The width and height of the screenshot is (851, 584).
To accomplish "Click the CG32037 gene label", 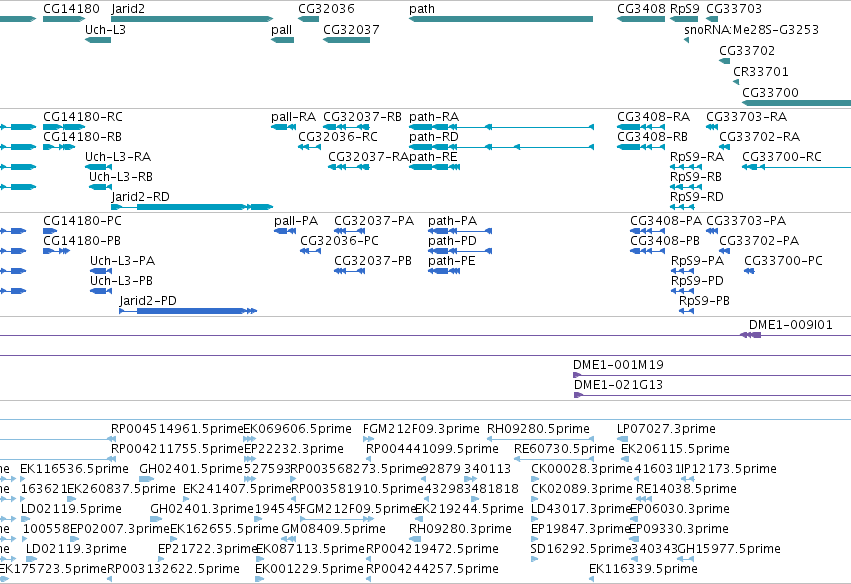I will tap(351, 30).
